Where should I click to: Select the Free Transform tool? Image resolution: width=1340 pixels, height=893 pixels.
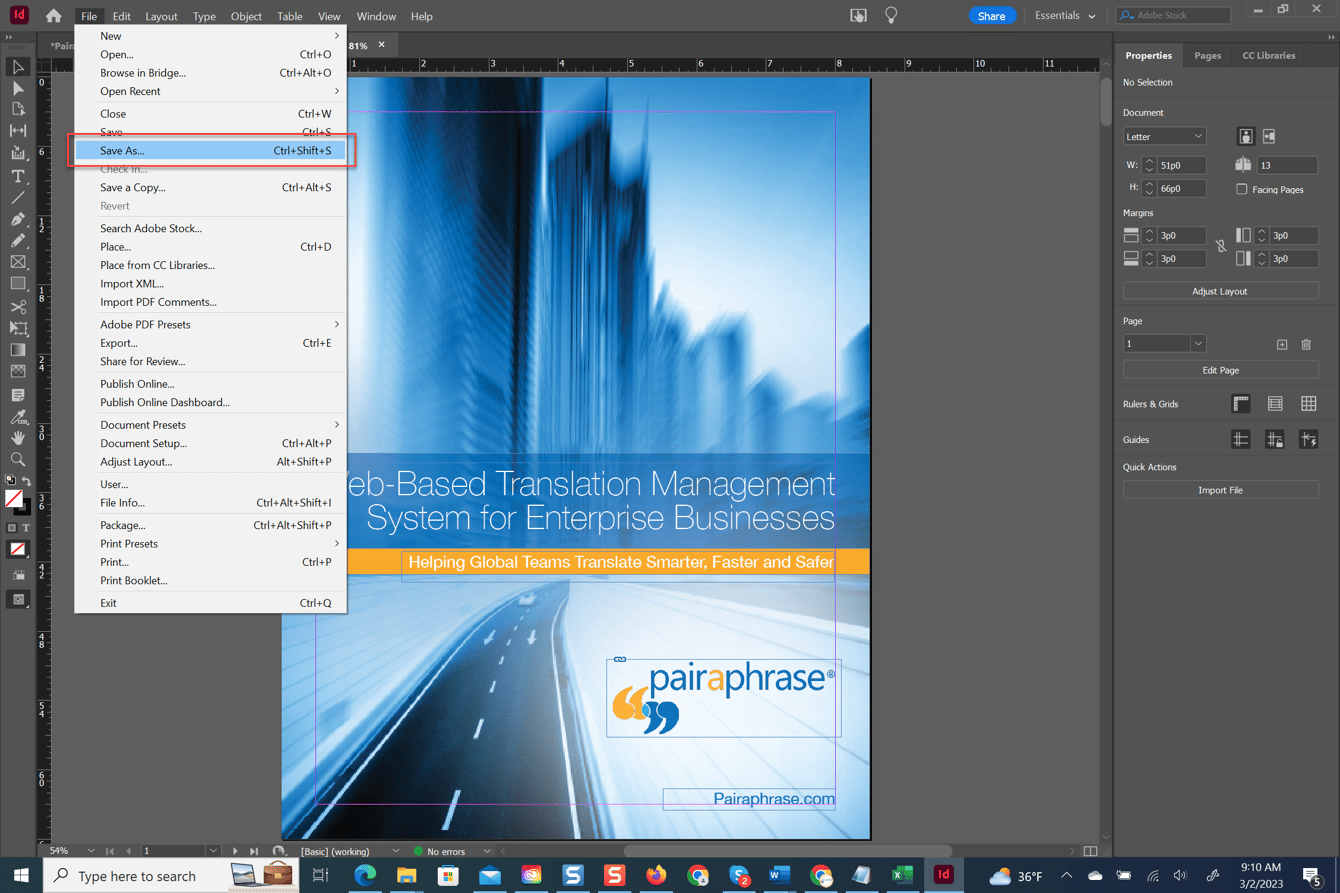click(x=18, y=328)
